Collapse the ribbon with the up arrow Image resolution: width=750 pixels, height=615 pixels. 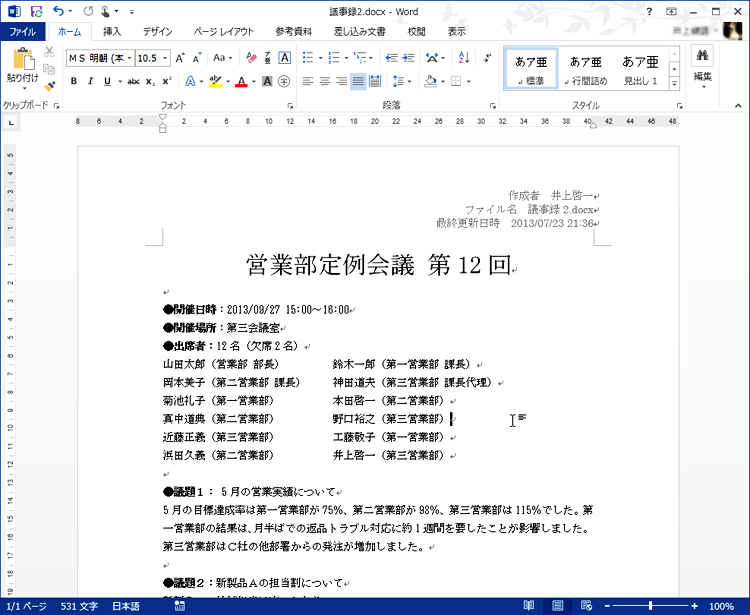click(x=738, y=106)
